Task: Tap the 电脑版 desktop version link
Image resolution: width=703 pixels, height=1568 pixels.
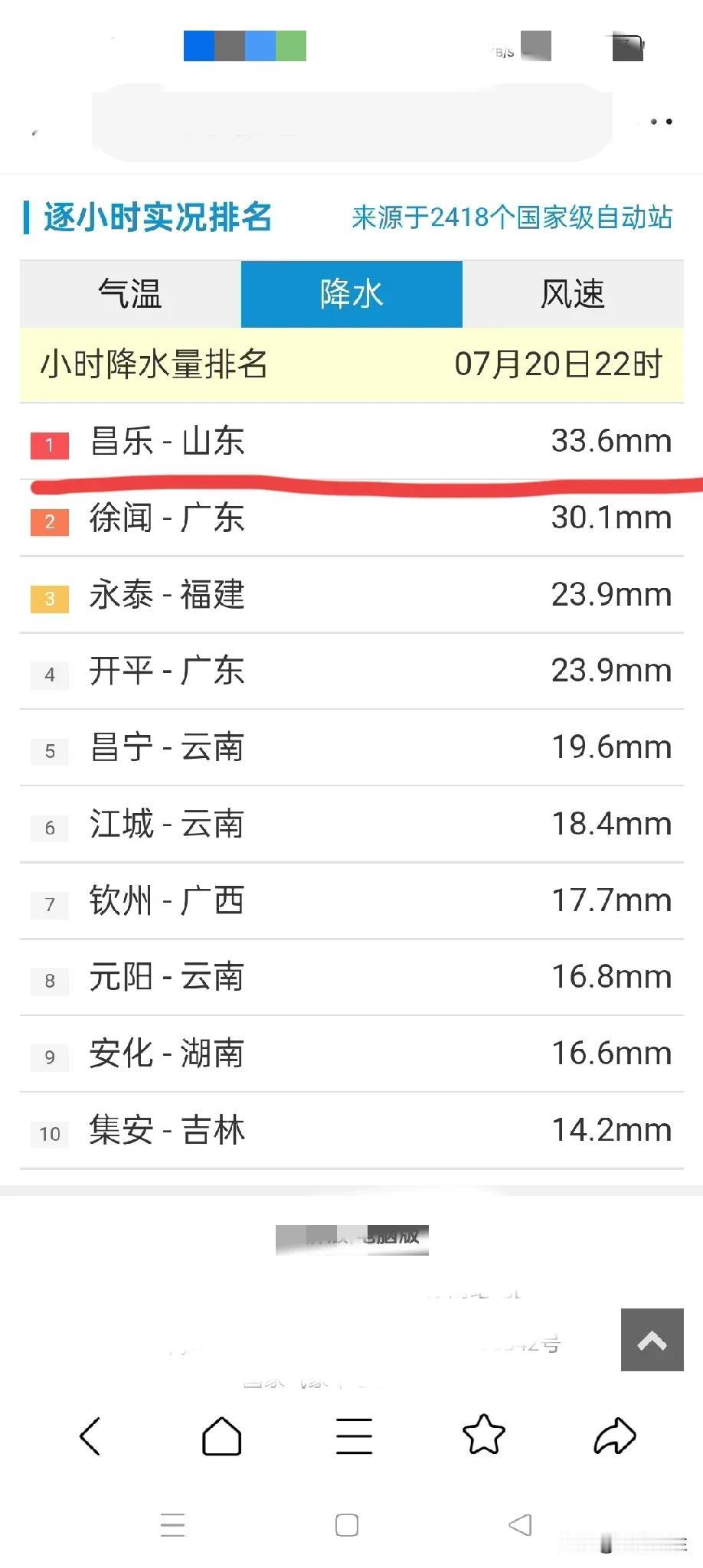Action: [x=352, y=1237]
